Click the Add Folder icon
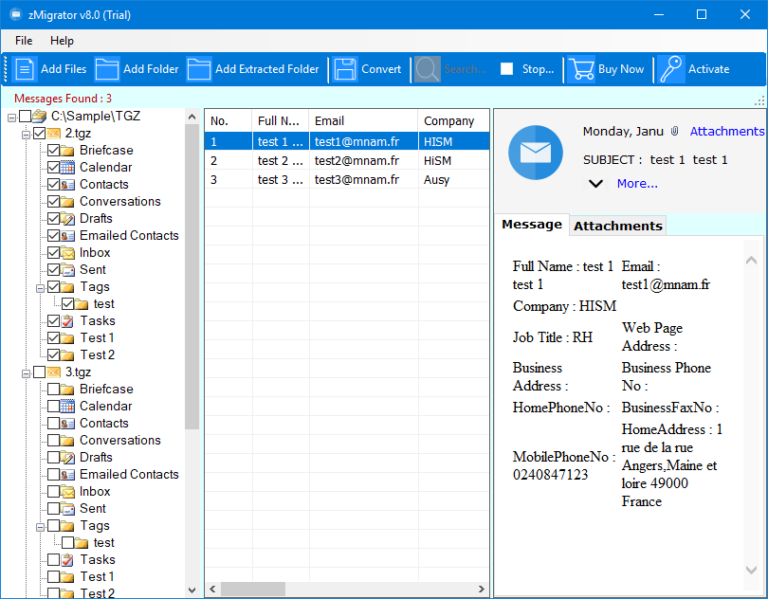Screen dimensions: 768x599 click(107, 69)
